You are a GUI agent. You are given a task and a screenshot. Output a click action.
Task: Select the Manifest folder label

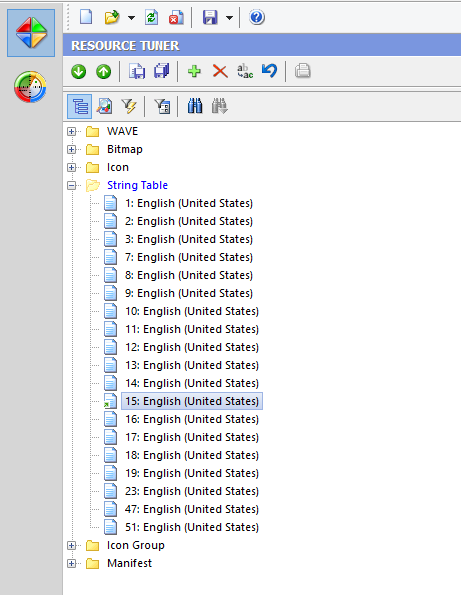(x=129, y=563)
